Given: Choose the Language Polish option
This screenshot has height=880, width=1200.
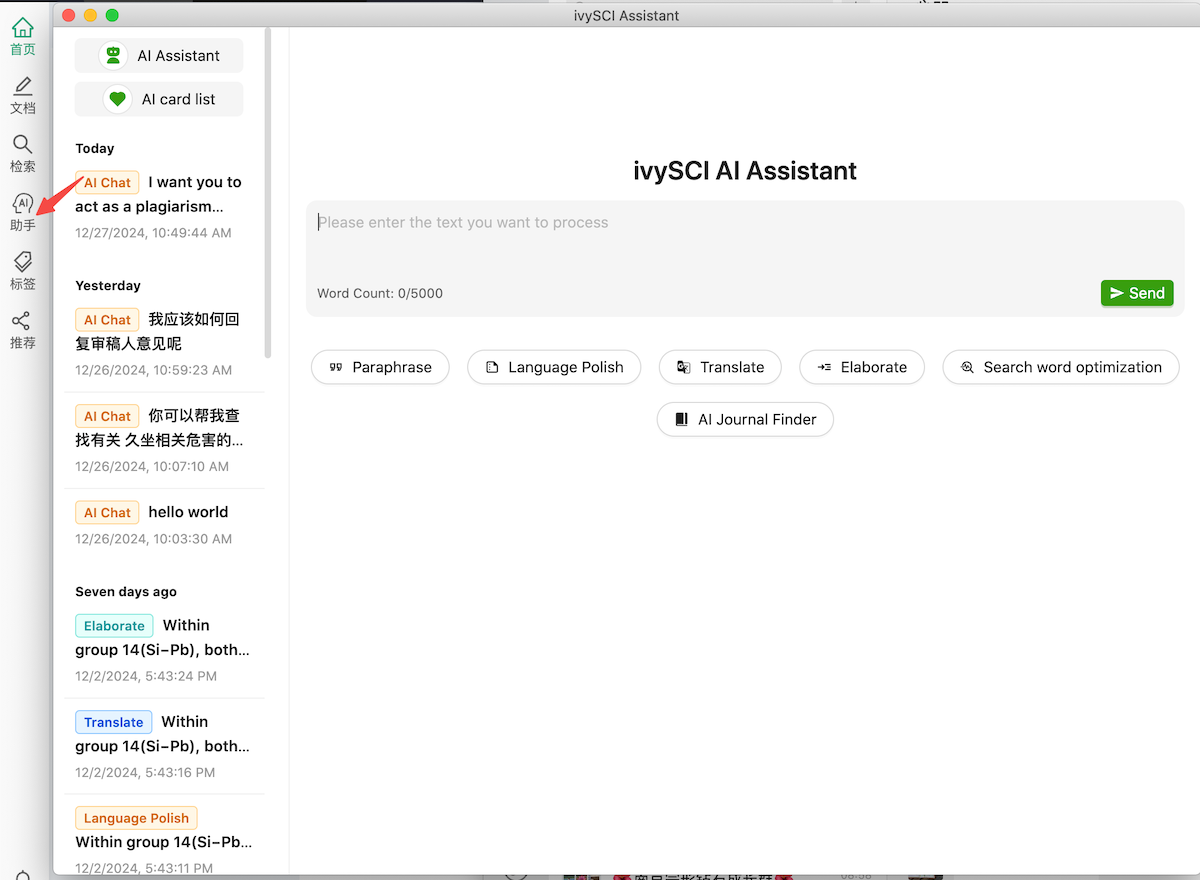Looking at the screenshot, I should (554, 367).
